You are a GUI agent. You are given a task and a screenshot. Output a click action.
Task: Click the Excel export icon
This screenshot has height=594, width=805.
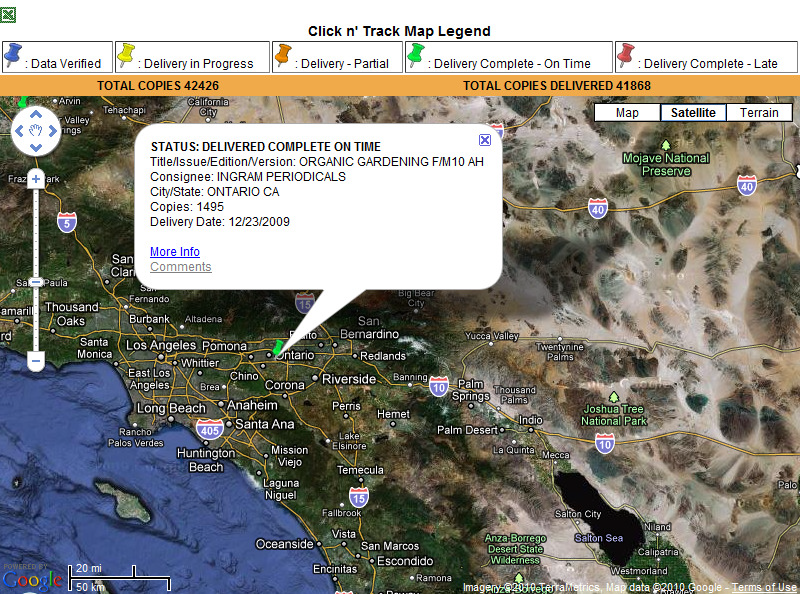tap(8, 15)
